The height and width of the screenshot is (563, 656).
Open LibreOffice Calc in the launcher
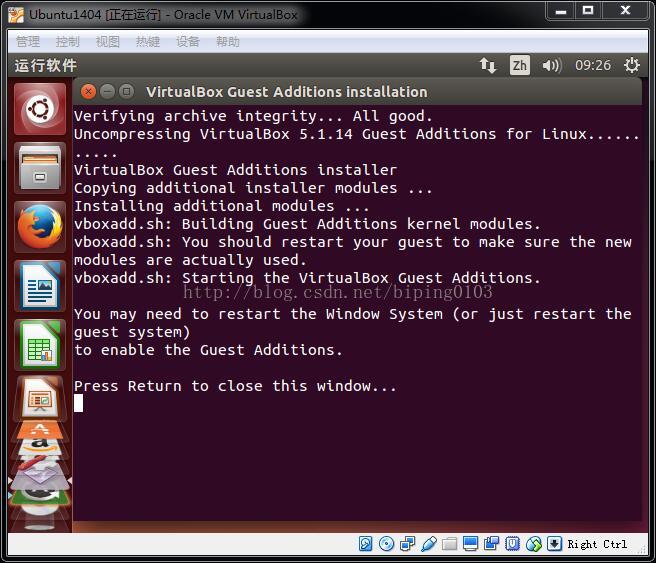(x=40, y=345)
